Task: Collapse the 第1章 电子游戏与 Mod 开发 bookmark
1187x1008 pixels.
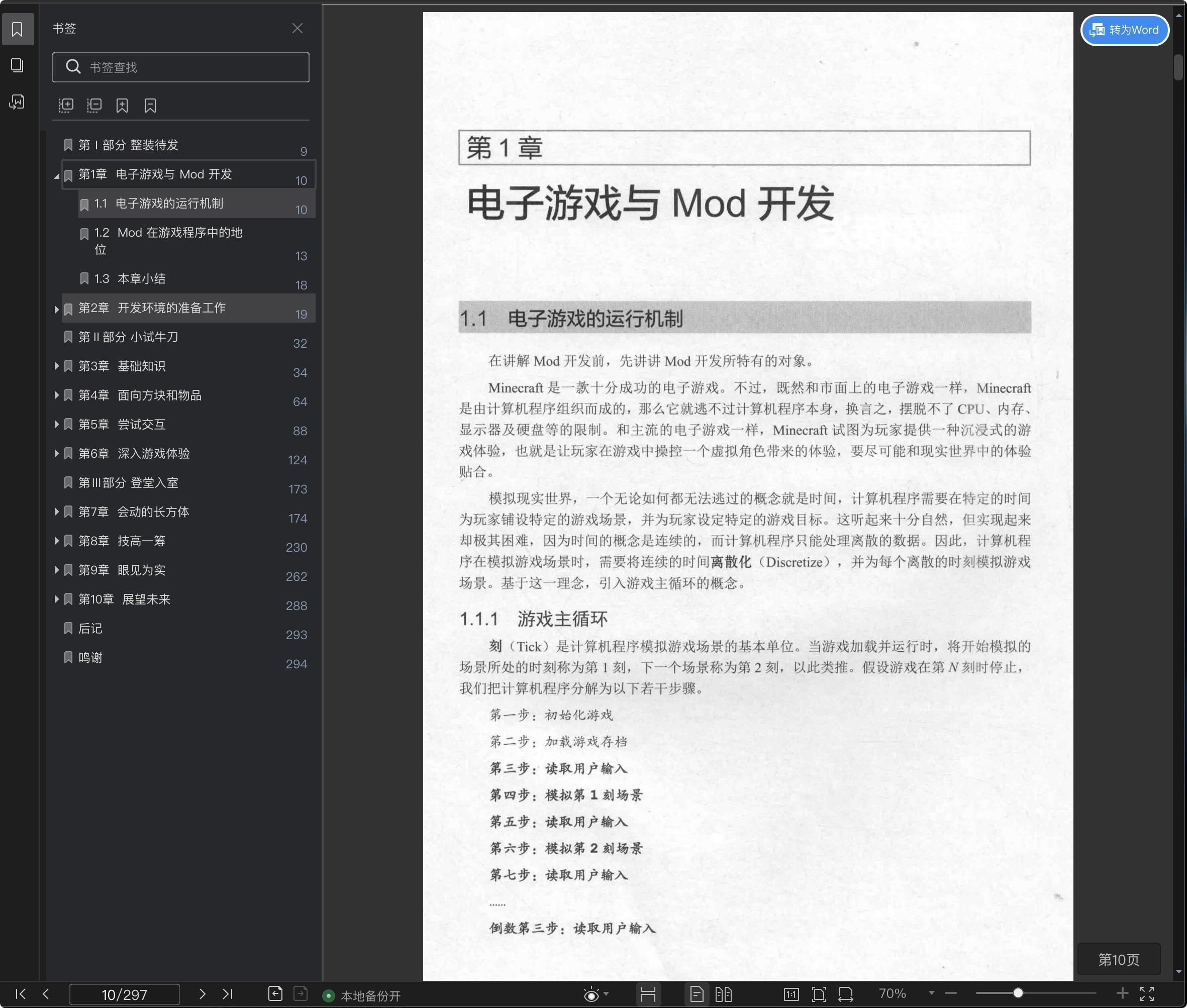Action: pos(57,176)
